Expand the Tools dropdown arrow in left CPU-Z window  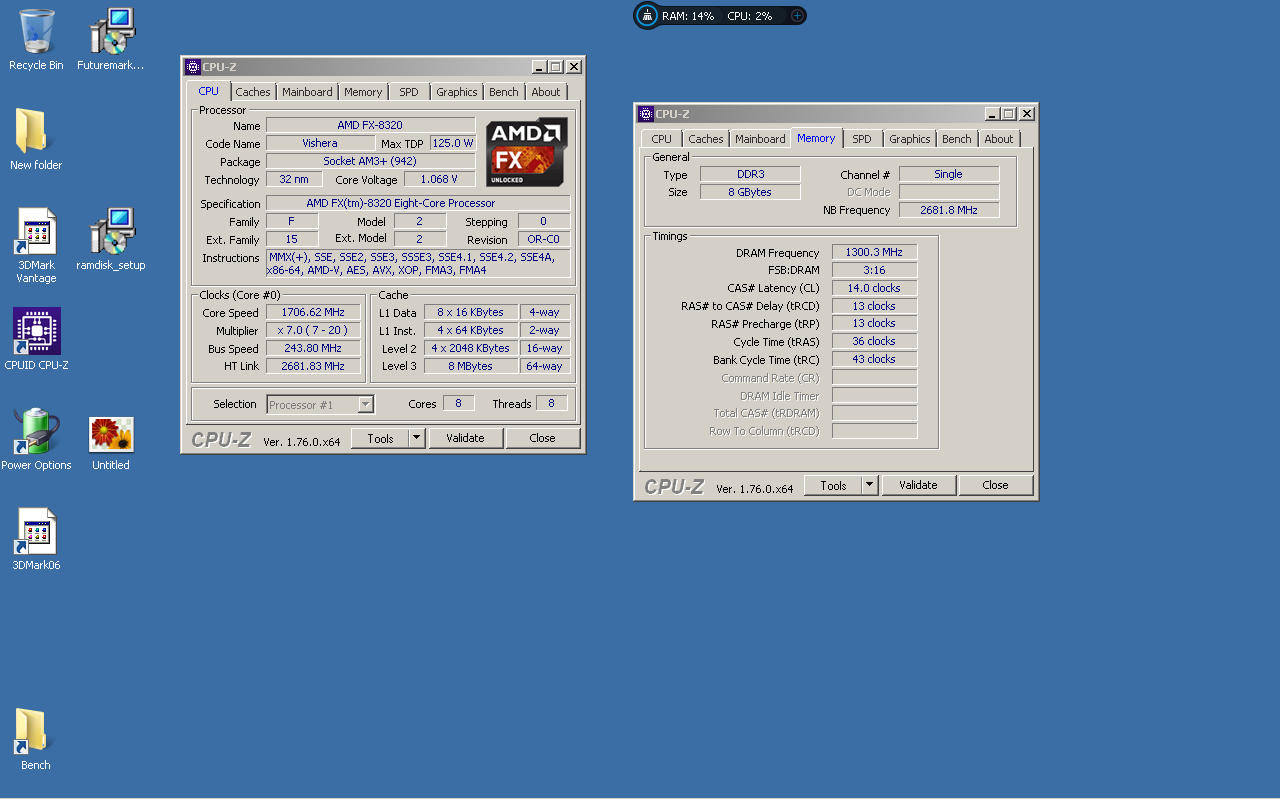pos(417,438)
